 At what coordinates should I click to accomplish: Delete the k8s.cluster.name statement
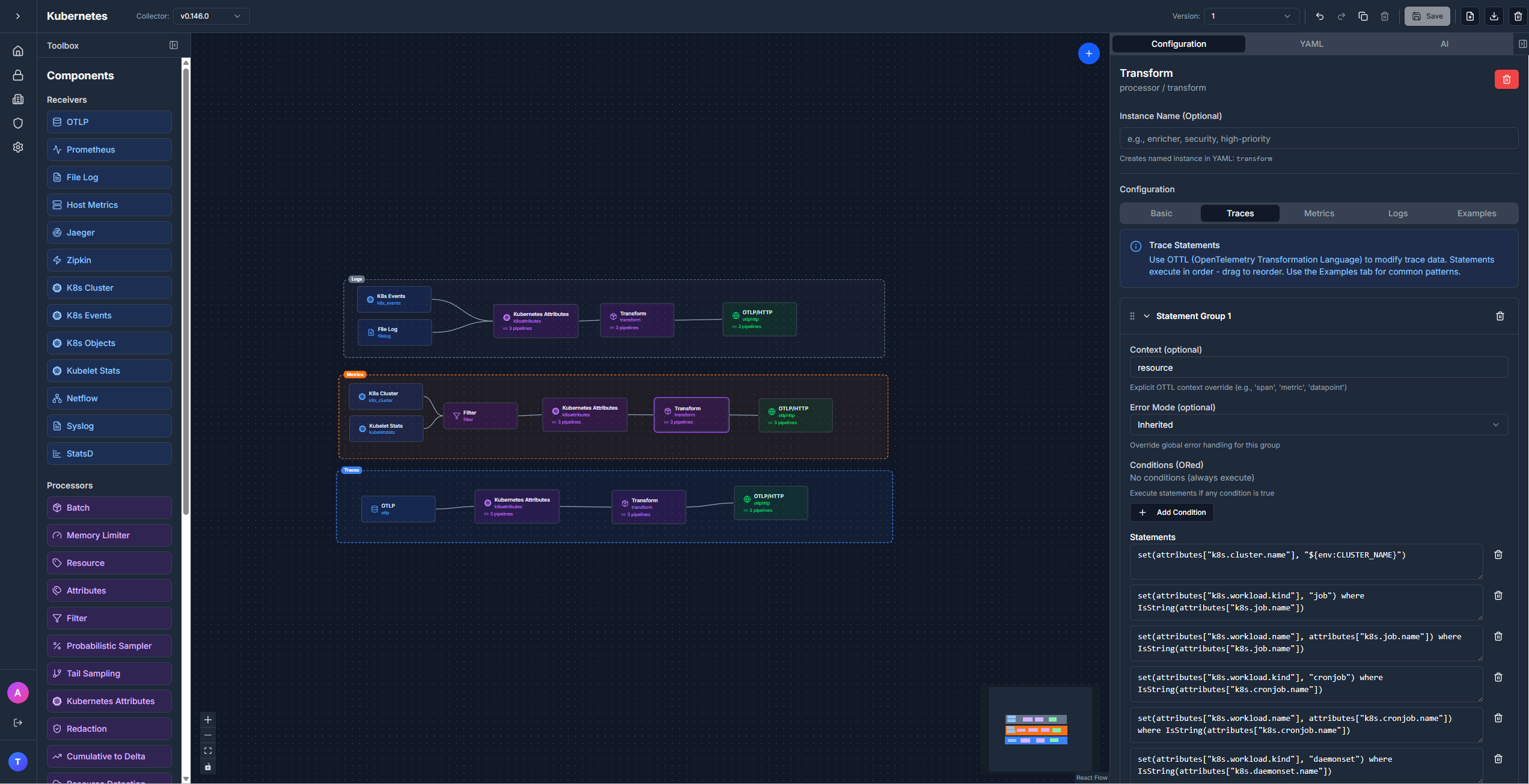[1498, 555]
